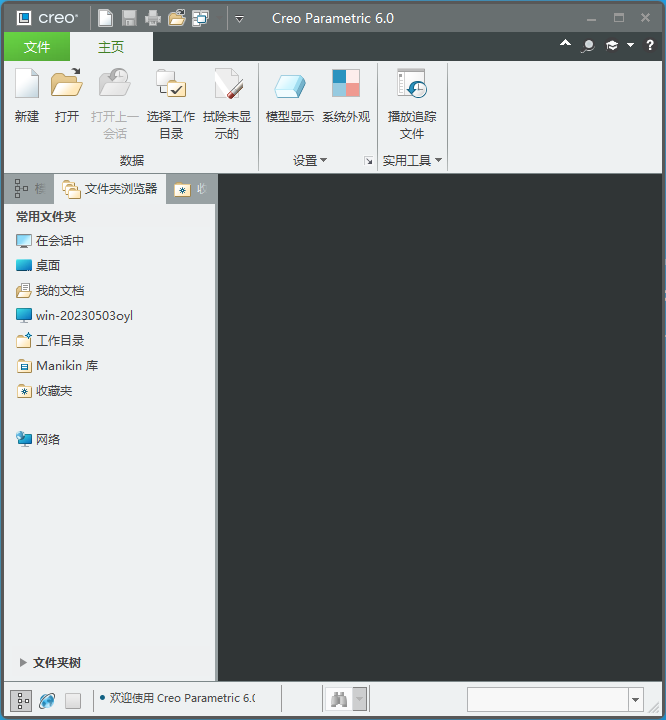Expand the 文件夹树 section
The image size is (666, 720).
click(51, 663)
